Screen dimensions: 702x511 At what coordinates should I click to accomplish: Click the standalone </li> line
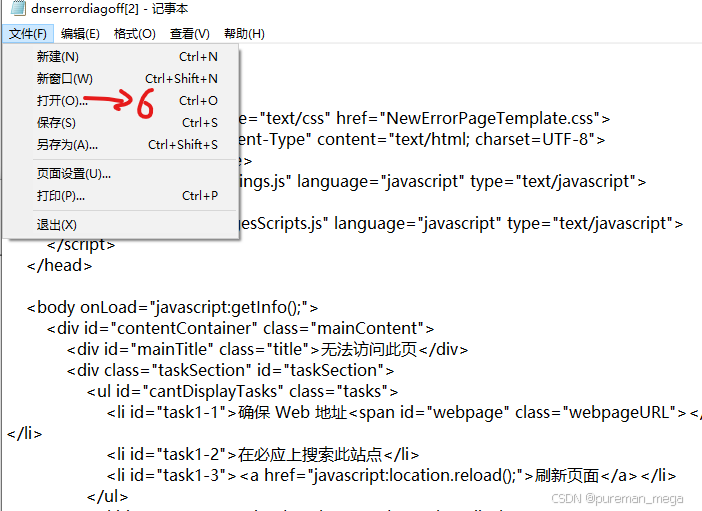click(25, 434)
